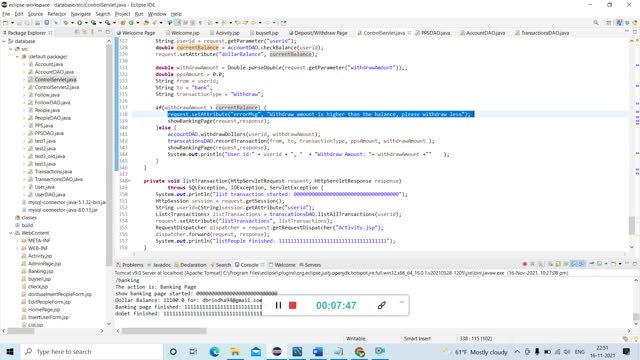Switch to the Activity.jsp editor tab
640x360 pixels.
pyautogui.click(x=224, y=33)
